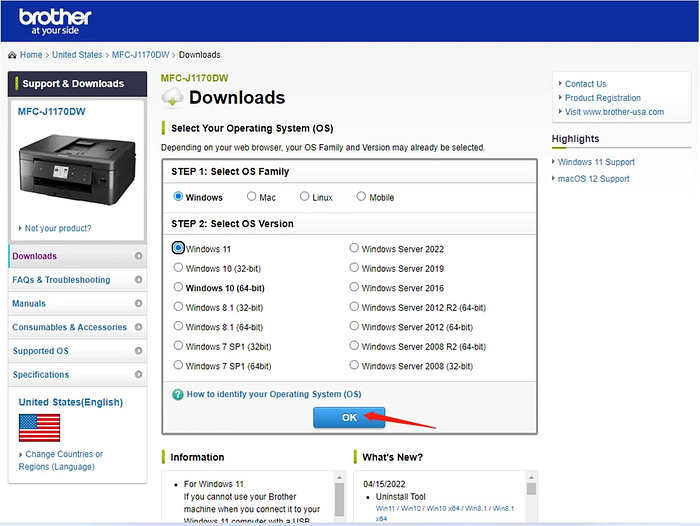Choose Windows 11 radio button
700x526 pixels.
[x=178, y=248]
